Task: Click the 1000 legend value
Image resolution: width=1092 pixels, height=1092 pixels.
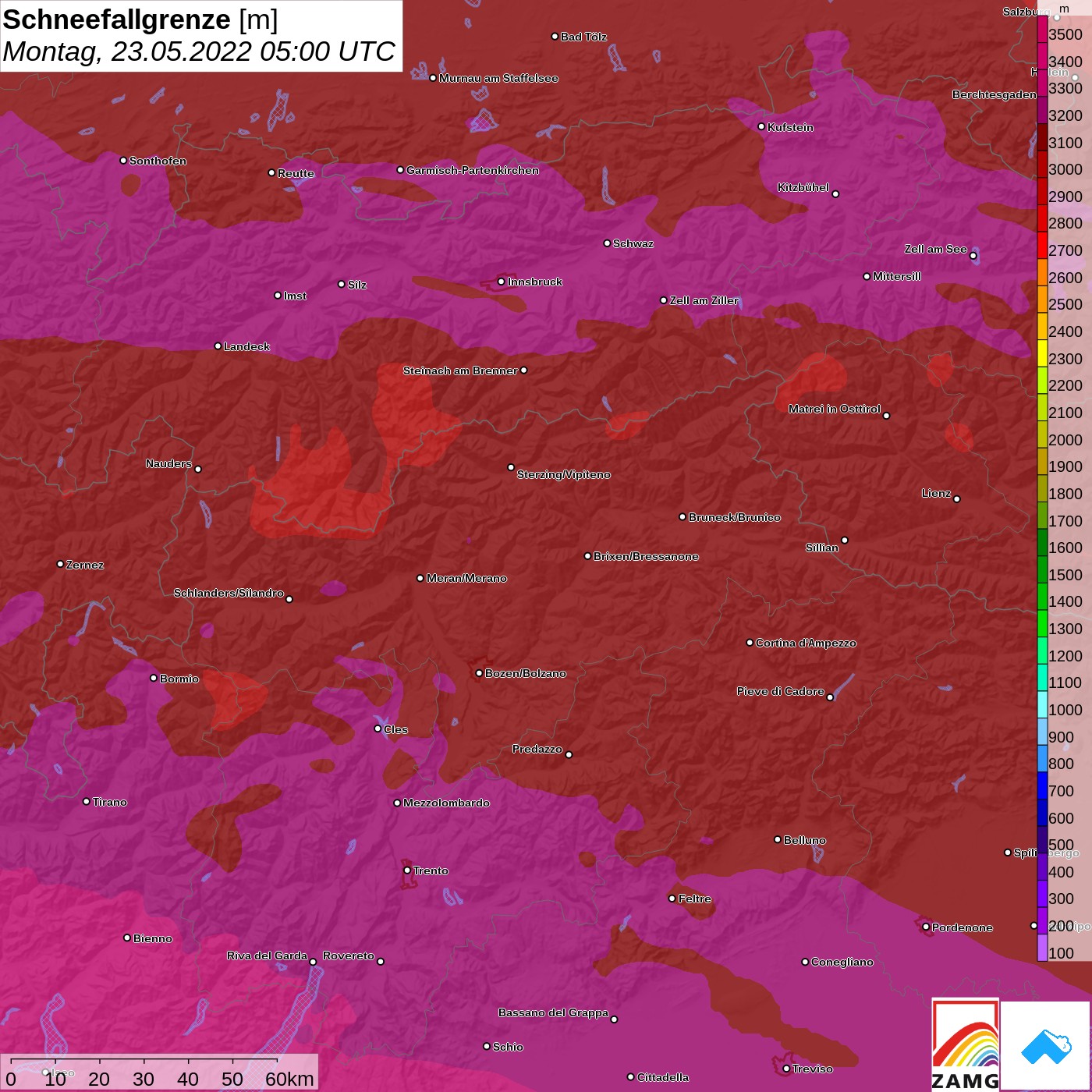Action: tap(1065, 710)
